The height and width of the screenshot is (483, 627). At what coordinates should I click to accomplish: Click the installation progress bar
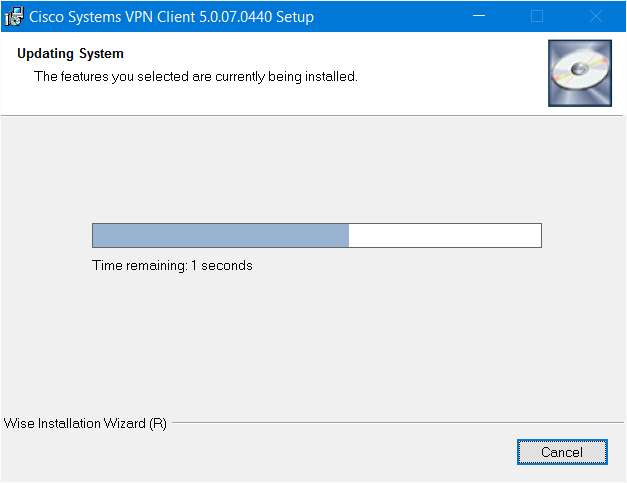(317, 236)
